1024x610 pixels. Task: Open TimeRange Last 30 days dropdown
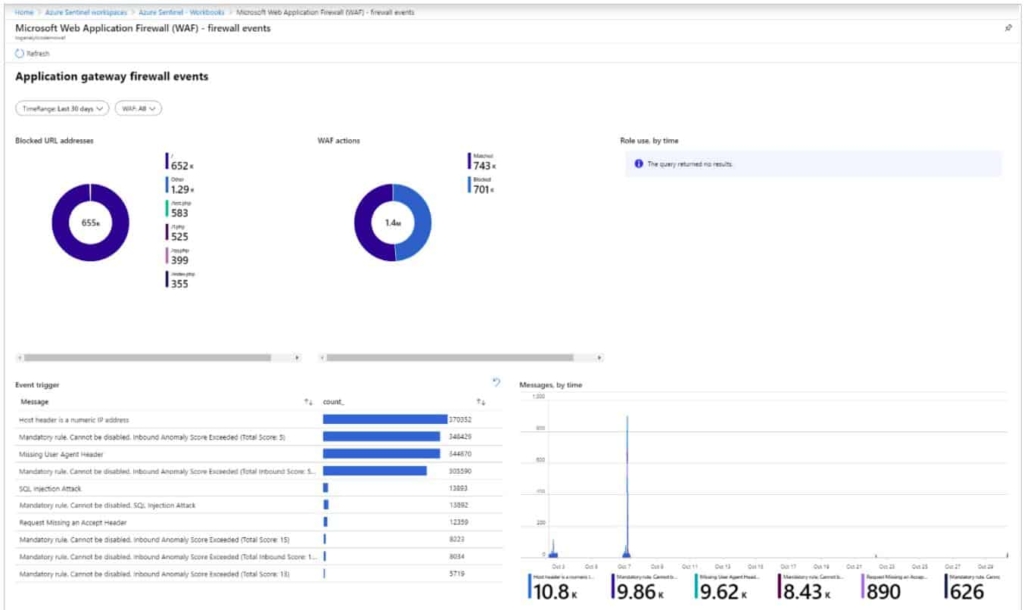tap(62, 108)
